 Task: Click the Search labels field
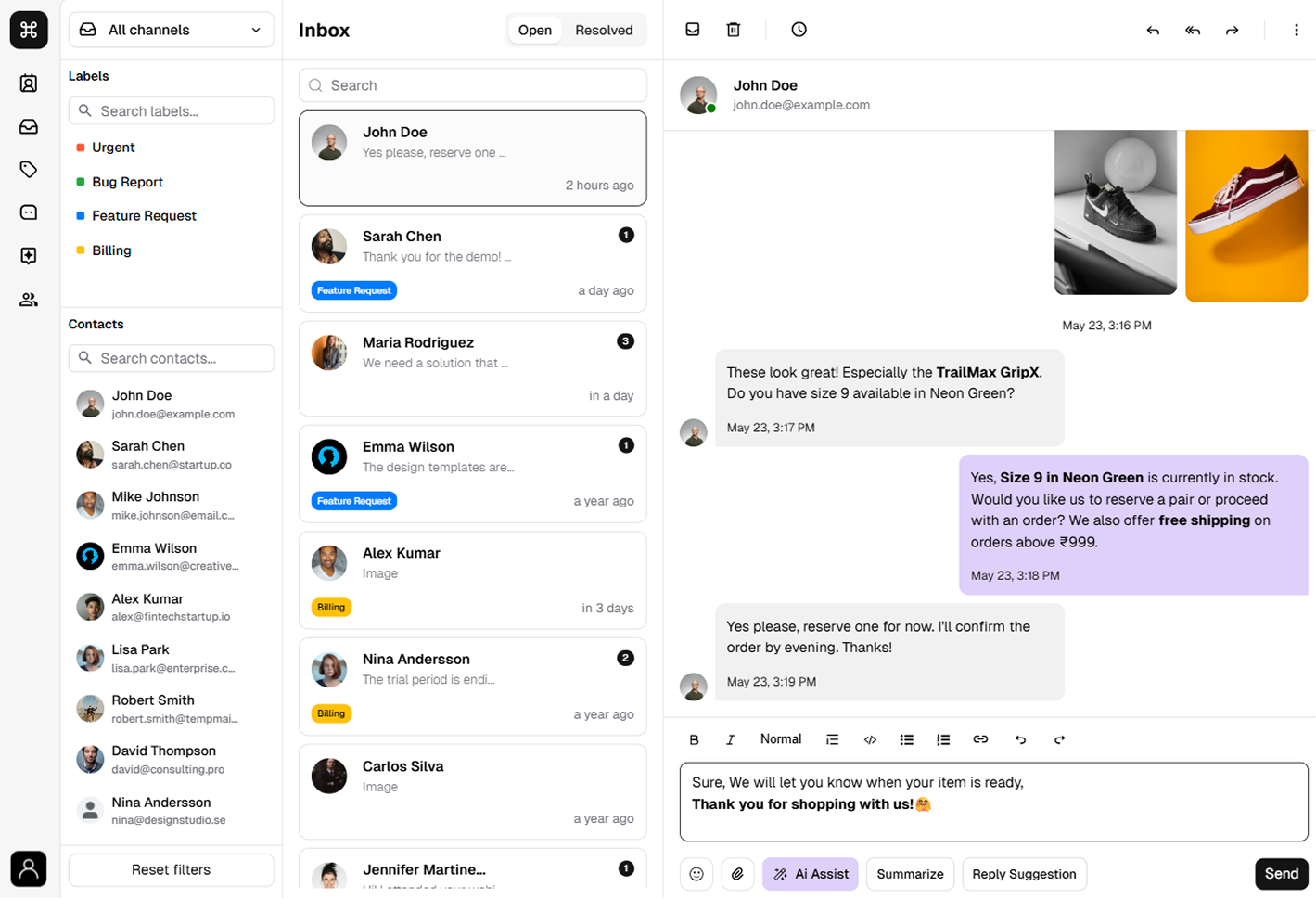click(x=172, y=111)
